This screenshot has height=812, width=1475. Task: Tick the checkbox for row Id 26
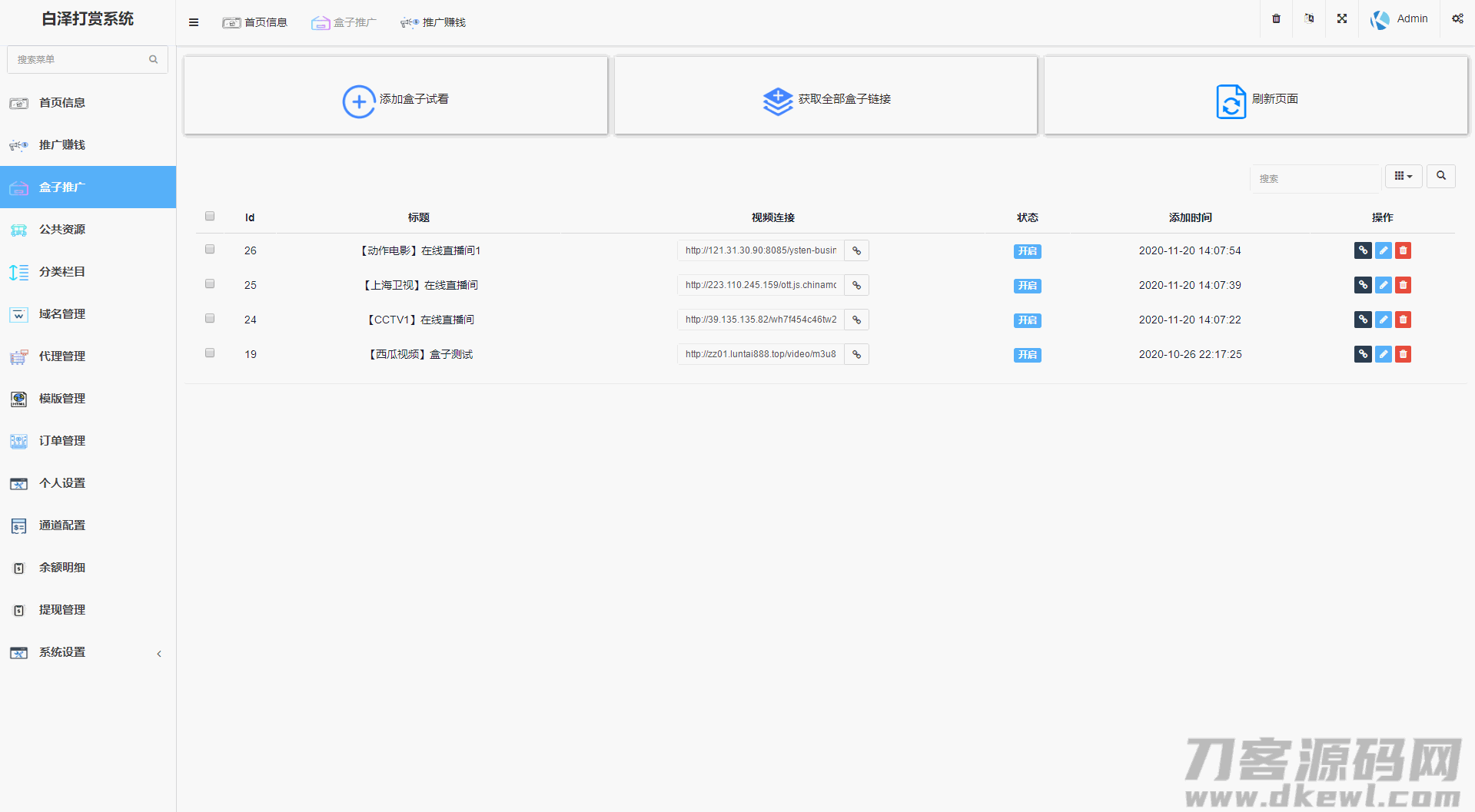pyautogui.click(x=210, y=250)
